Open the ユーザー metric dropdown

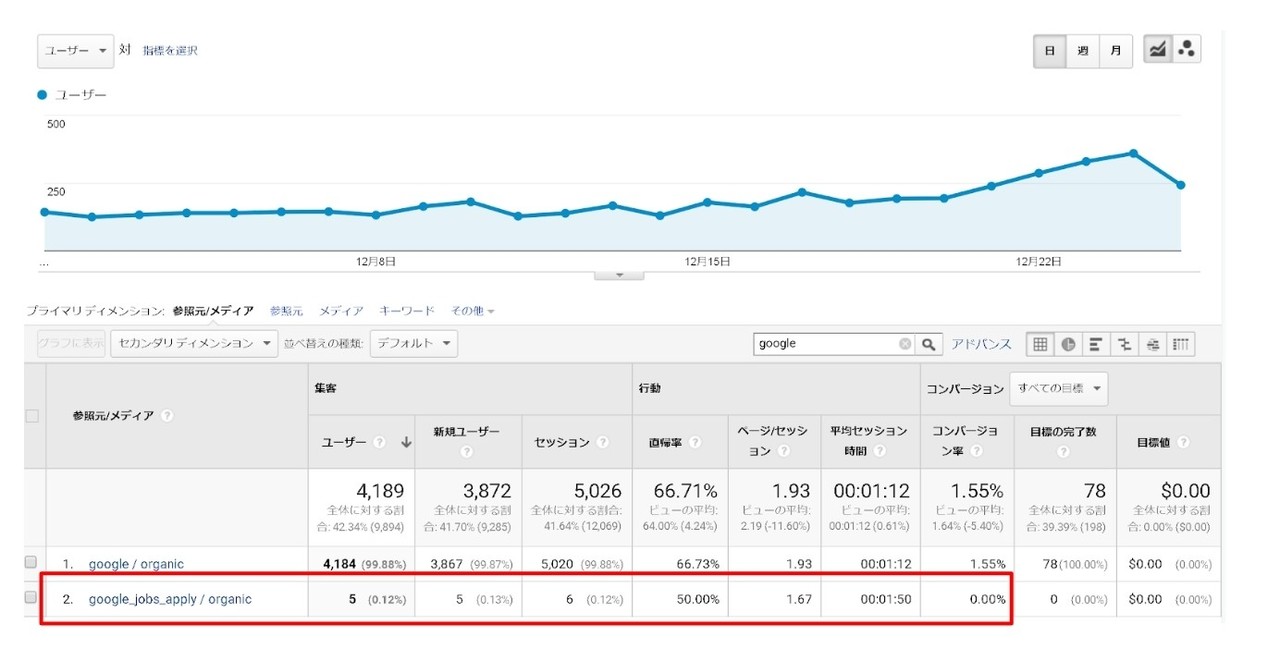pyautogui.click(x=75, y=51)
